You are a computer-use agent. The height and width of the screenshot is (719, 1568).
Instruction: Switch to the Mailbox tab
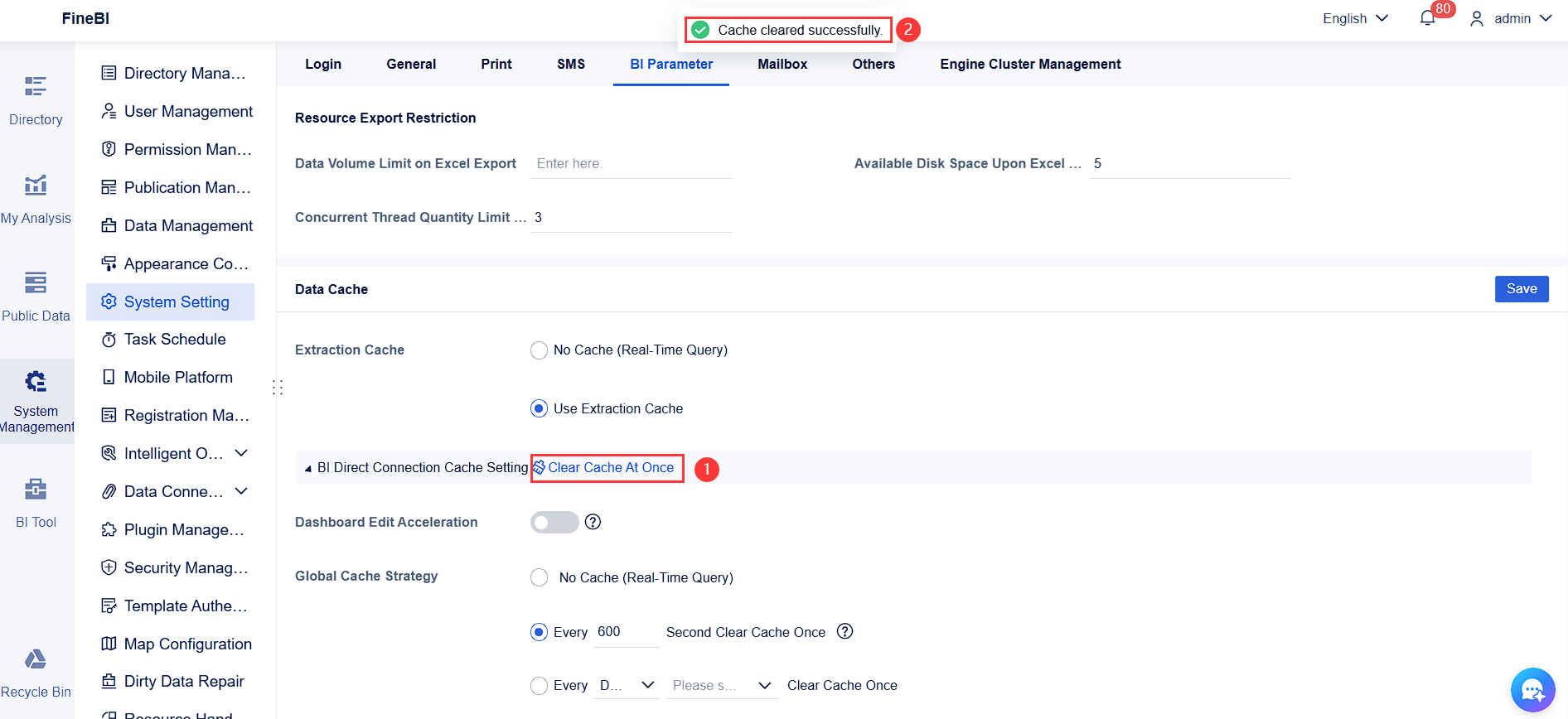tap(782, 64)
